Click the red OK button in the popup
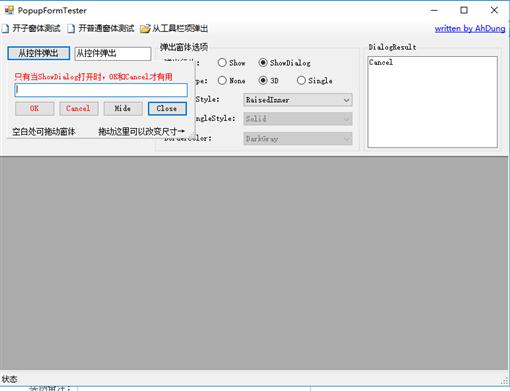Viewport: 510px width, 391px height. pos(34,109)
